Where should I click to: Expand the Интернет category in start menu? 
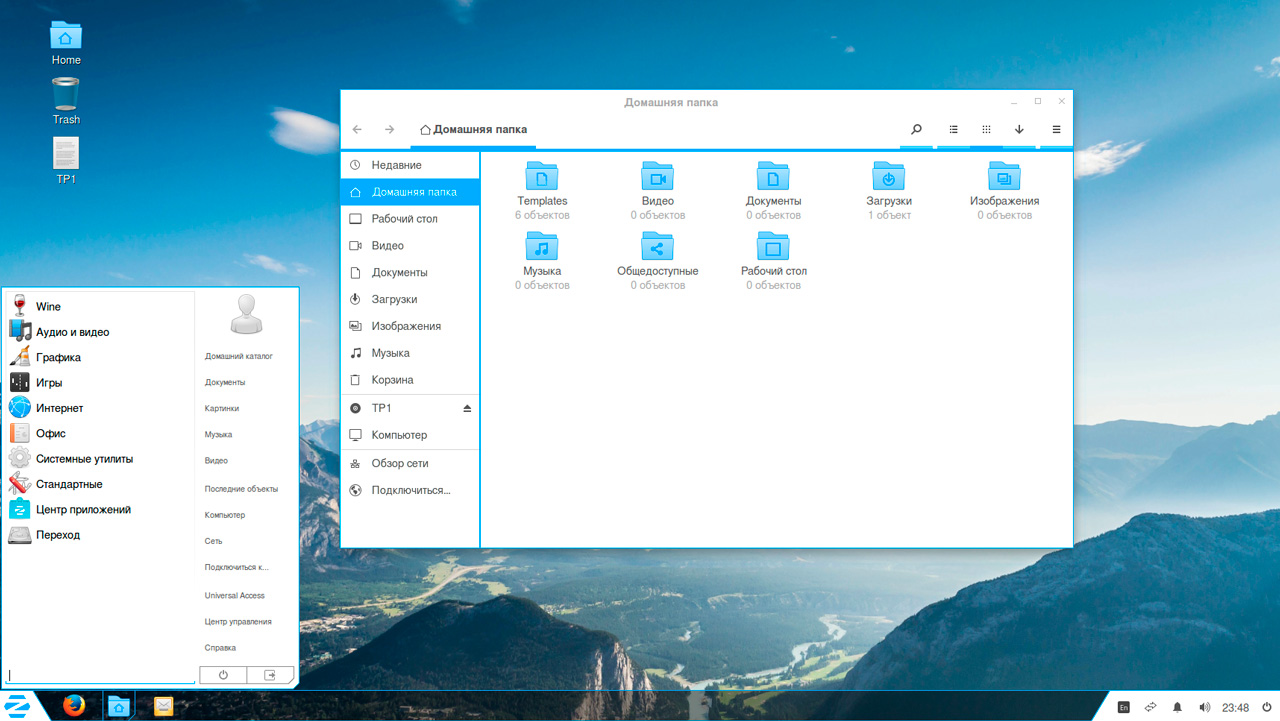[x=59, y=408]
